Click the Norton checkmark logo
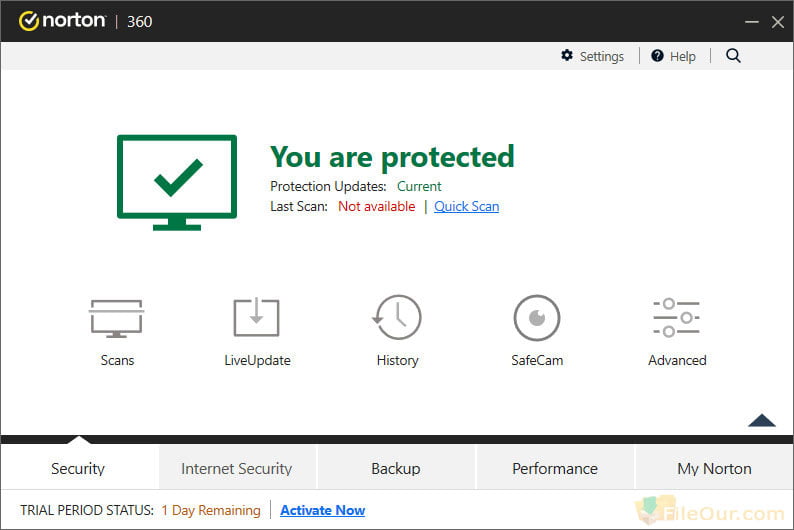Screen dimensions: 794x530 29,21
